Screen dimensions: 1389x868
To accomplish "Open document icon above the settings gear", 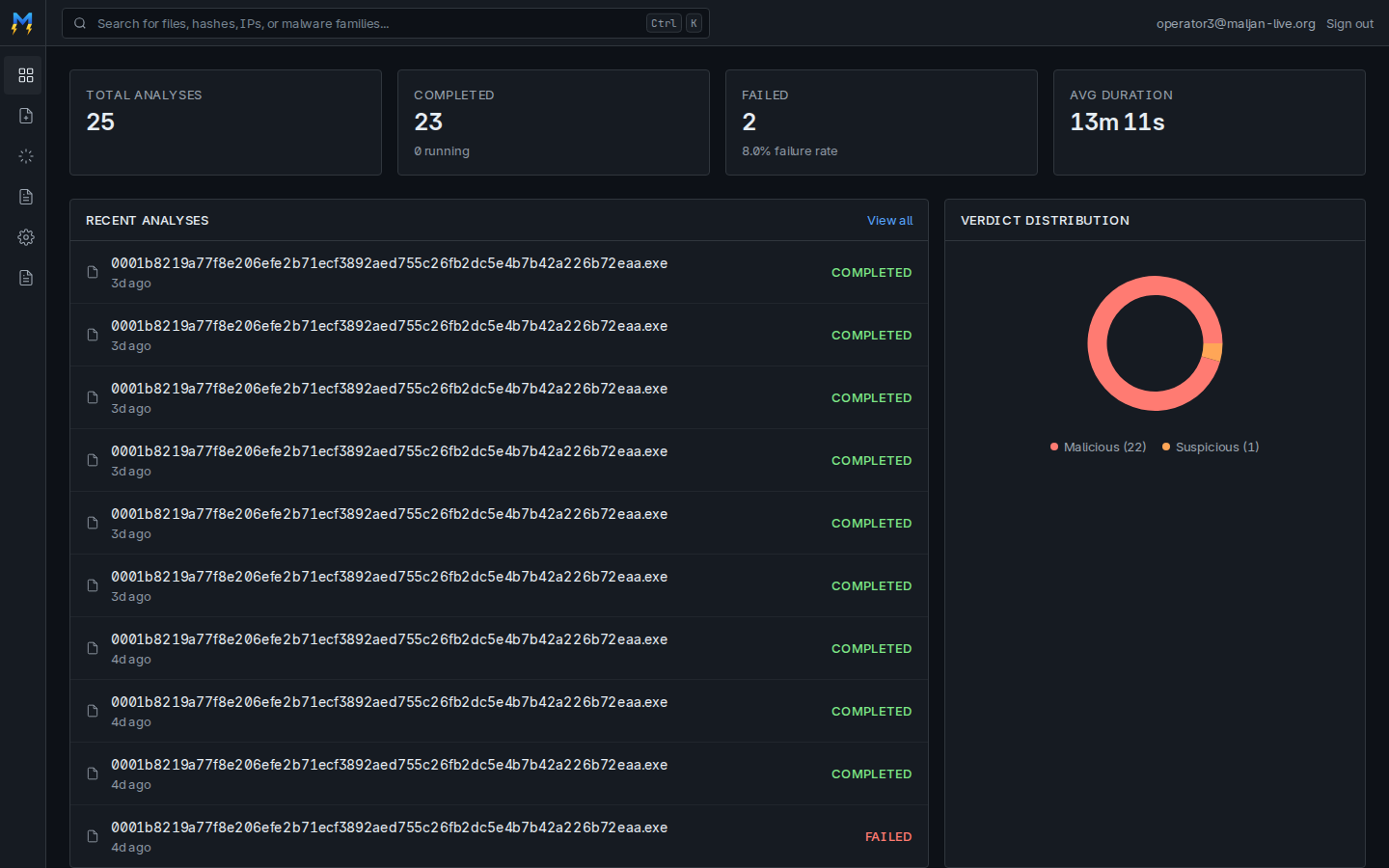I will click(x=26, y=197).
